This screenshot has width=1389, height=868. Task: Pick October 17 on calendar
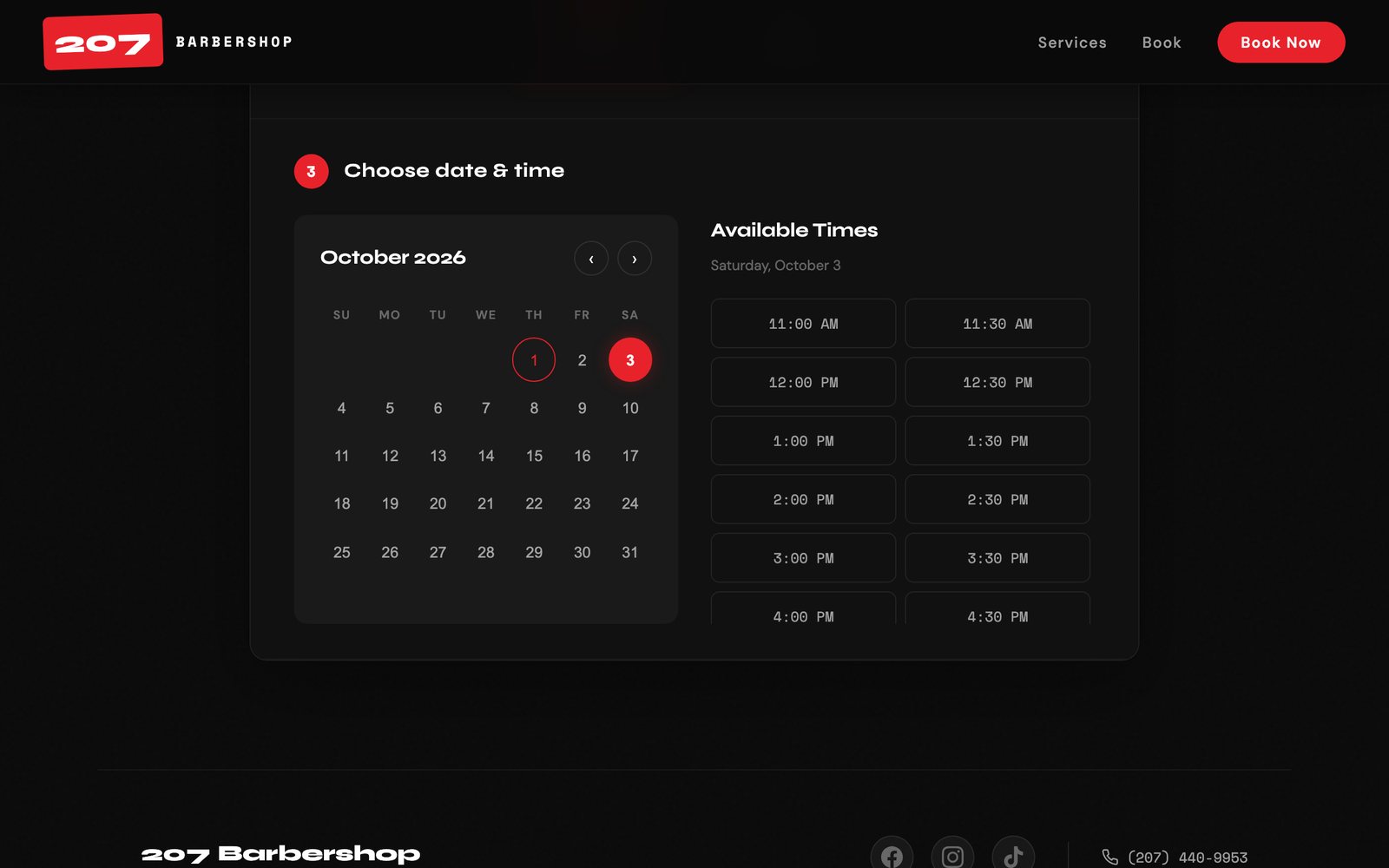coord(630,456)
